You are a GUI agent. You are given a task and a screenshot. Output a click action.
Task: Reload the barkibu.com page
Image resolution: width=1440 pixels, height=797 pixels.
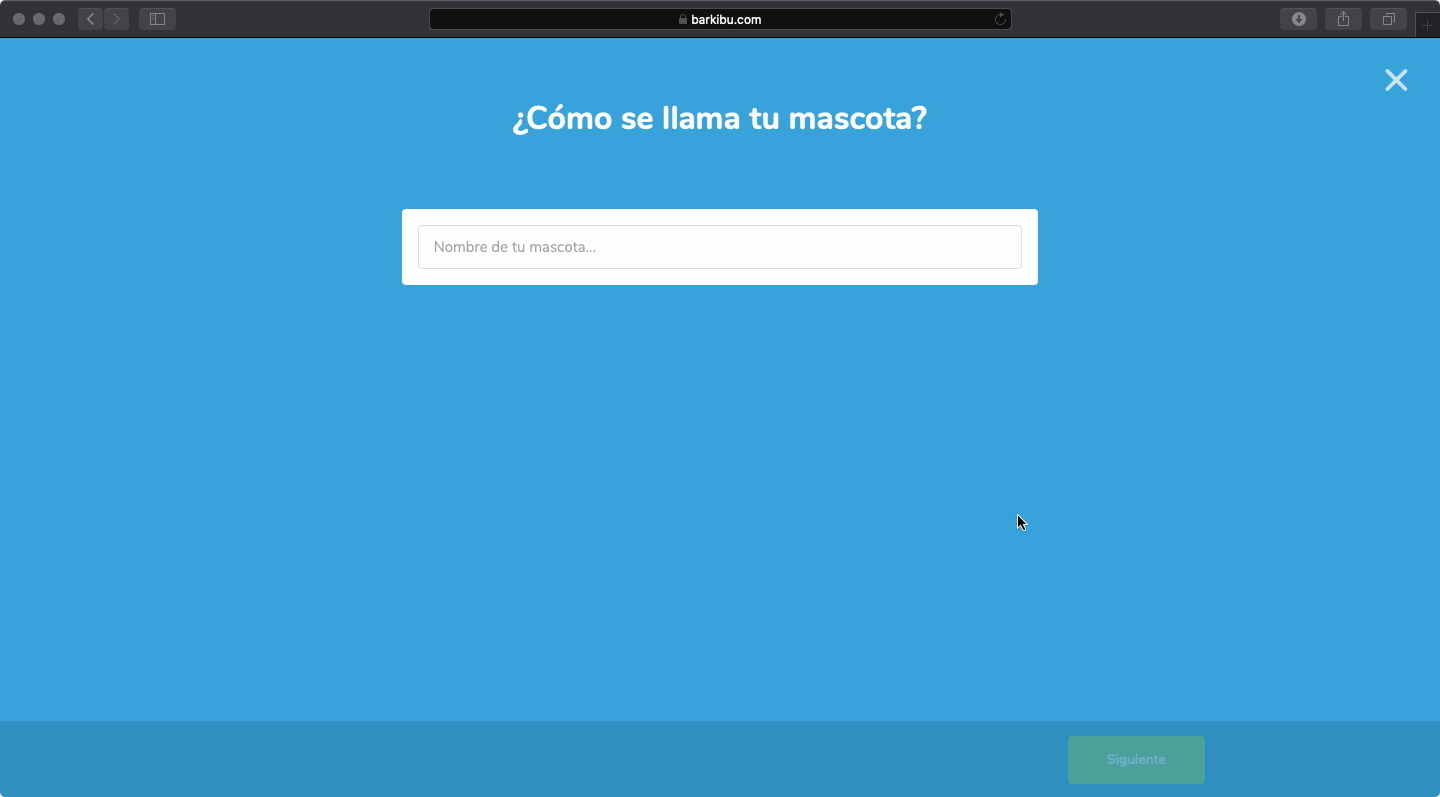tap(999, 19)
